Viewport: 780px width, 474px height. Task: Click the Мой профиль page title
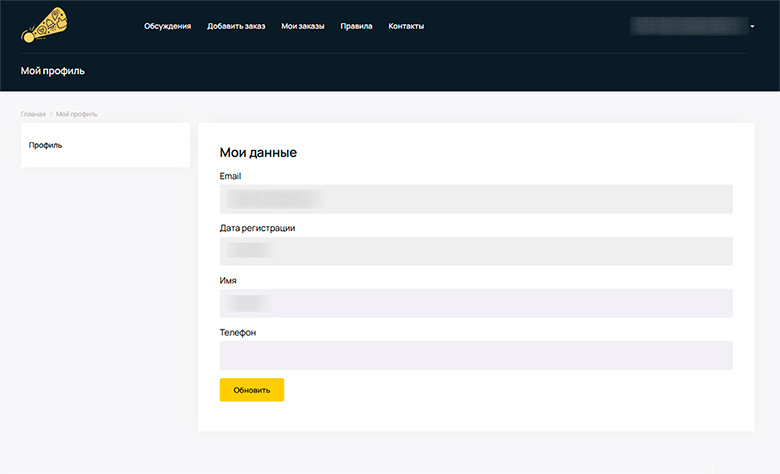pyautogui.click(x=53, y=71)
